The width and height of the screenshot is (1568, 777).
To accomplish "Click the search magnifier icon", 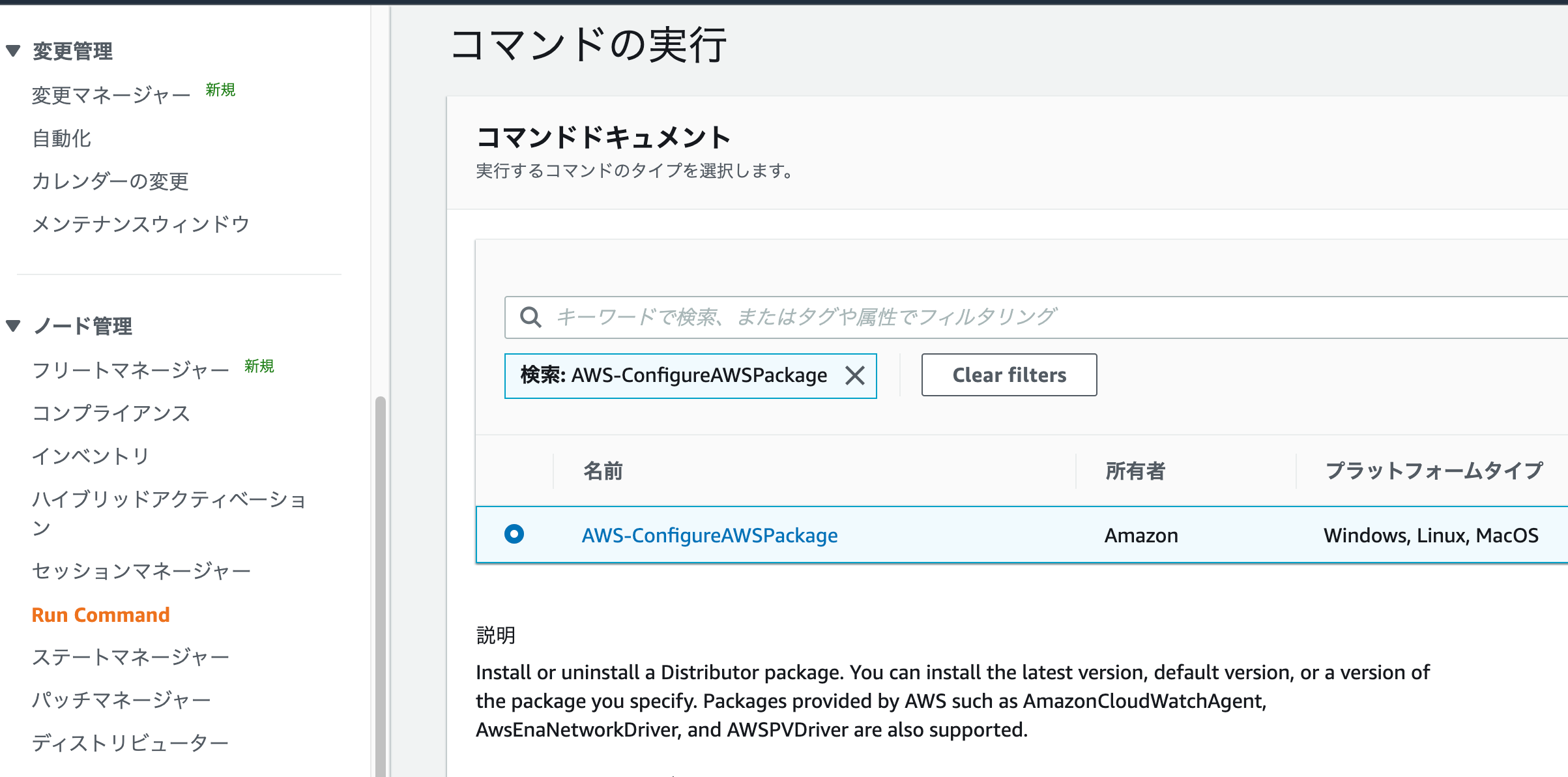I will tap(530, 317).
